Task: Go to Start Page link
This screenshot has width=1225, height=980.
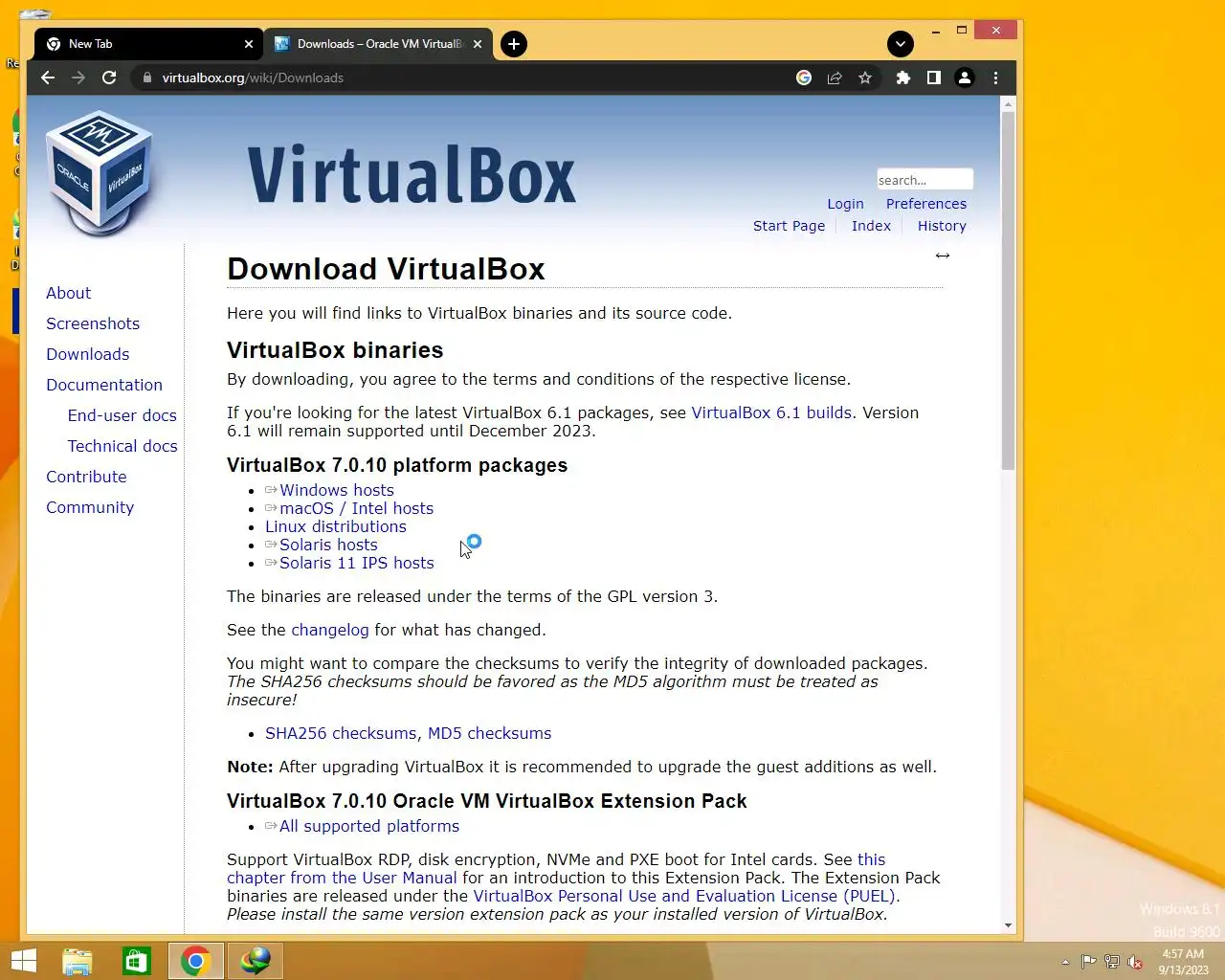Action: point(789,226)
